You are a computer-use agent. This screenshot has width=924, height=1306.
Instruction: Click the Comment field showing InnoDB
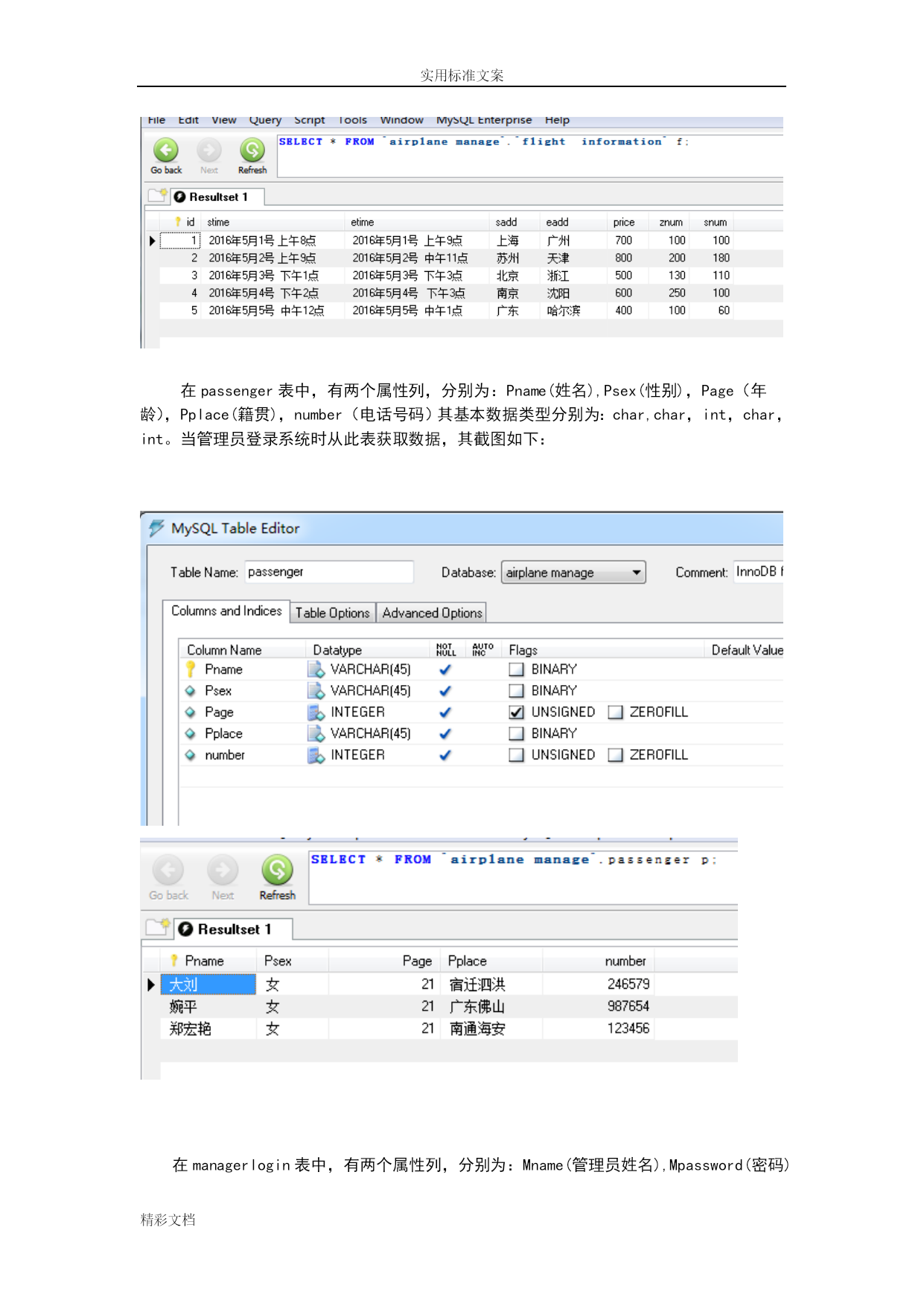click(759, 572)
